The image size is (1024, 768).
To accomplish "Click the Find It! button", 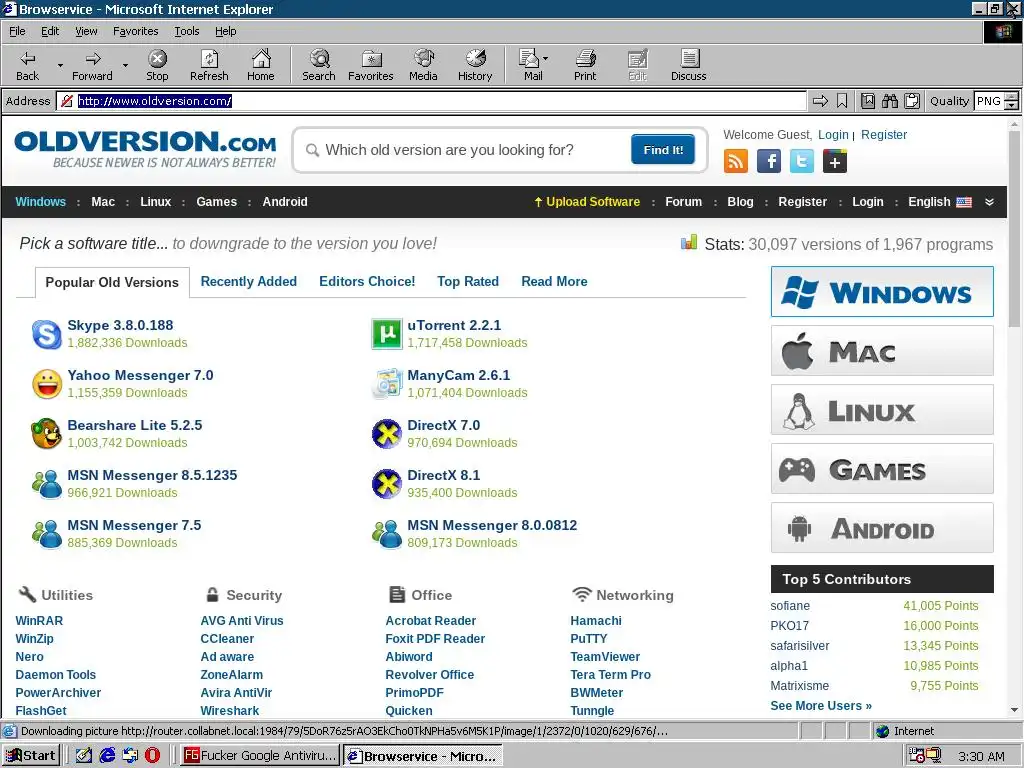I will tap(663, 150).
